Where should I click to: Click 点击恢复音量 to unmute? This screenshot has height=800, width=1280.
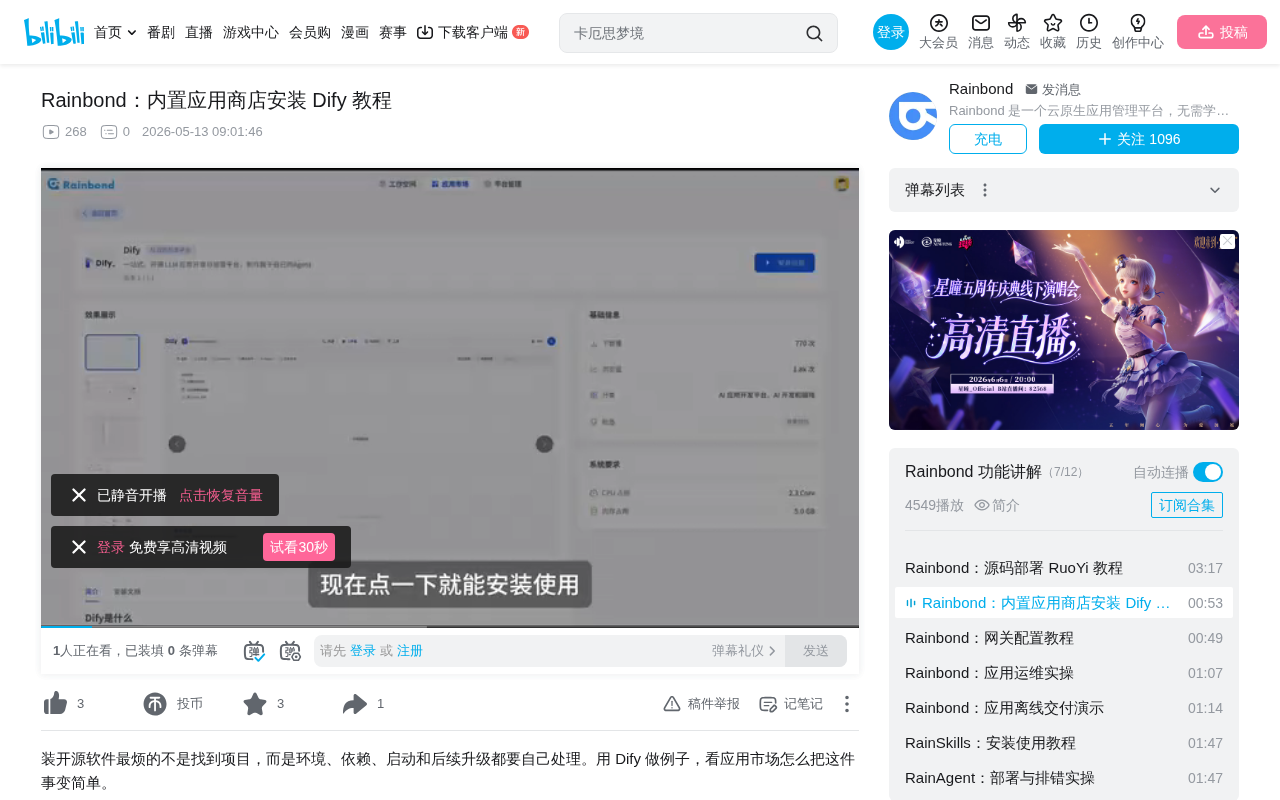(x=221, y=495)
